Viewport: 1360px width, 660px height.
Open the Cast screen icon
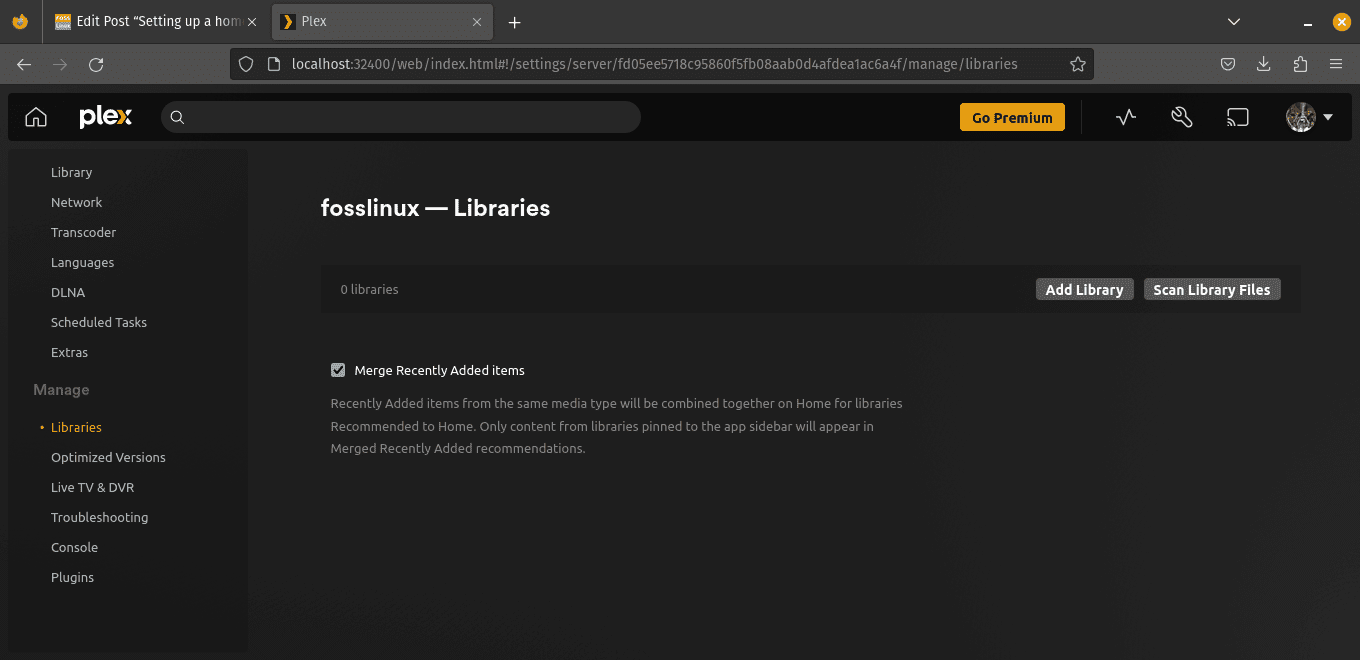1238,117
